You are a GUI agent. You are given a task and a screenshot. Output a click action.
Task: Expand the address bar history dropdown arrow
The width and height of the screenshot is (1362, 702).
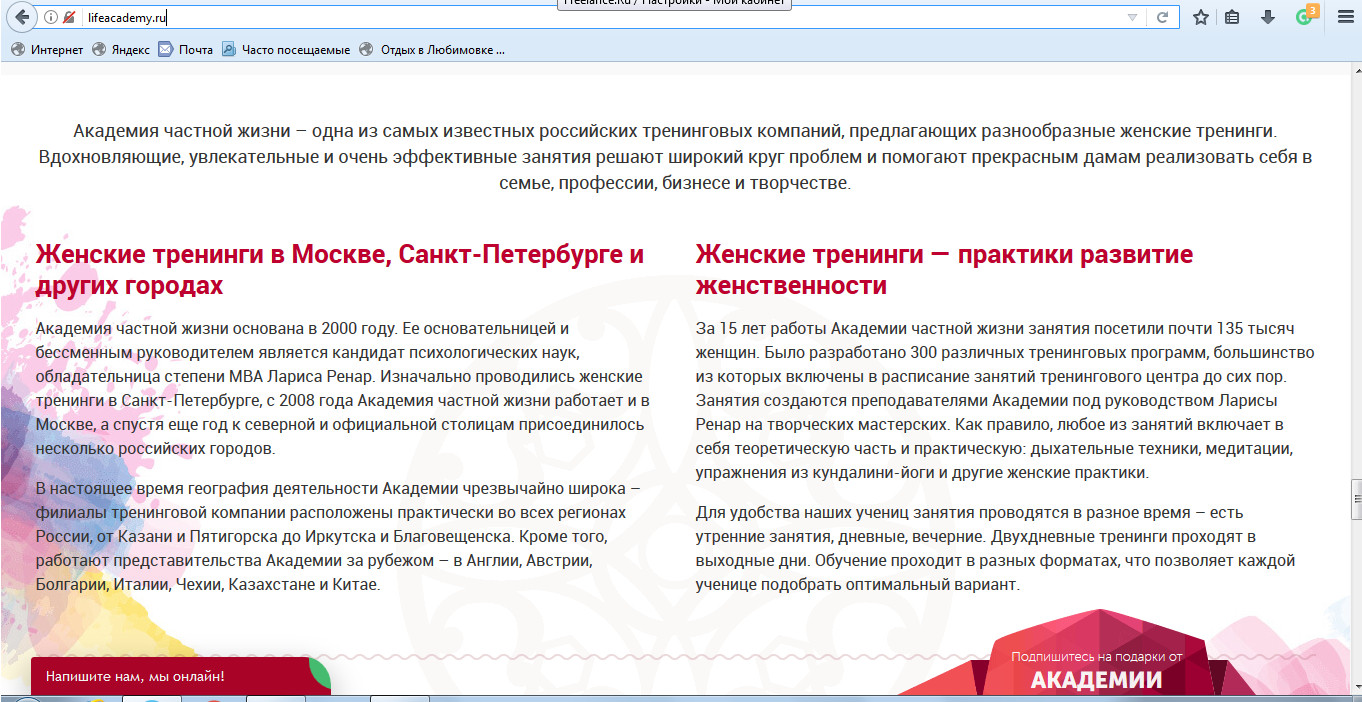pos(1132,17)
